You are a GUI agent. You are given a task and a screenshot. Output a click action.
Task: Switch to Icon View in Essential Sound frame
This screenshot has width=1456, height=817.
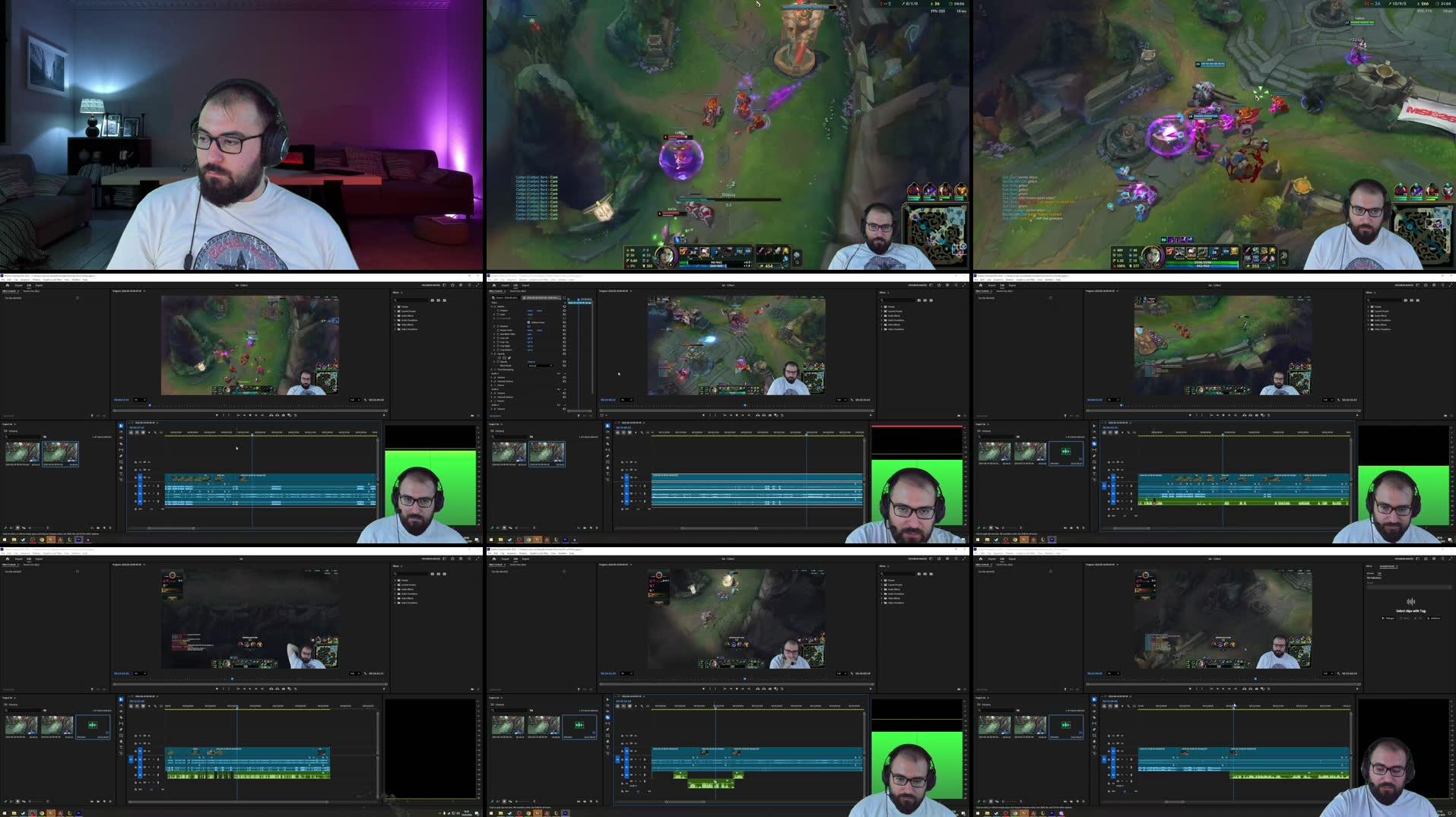(x=991, y=801)
